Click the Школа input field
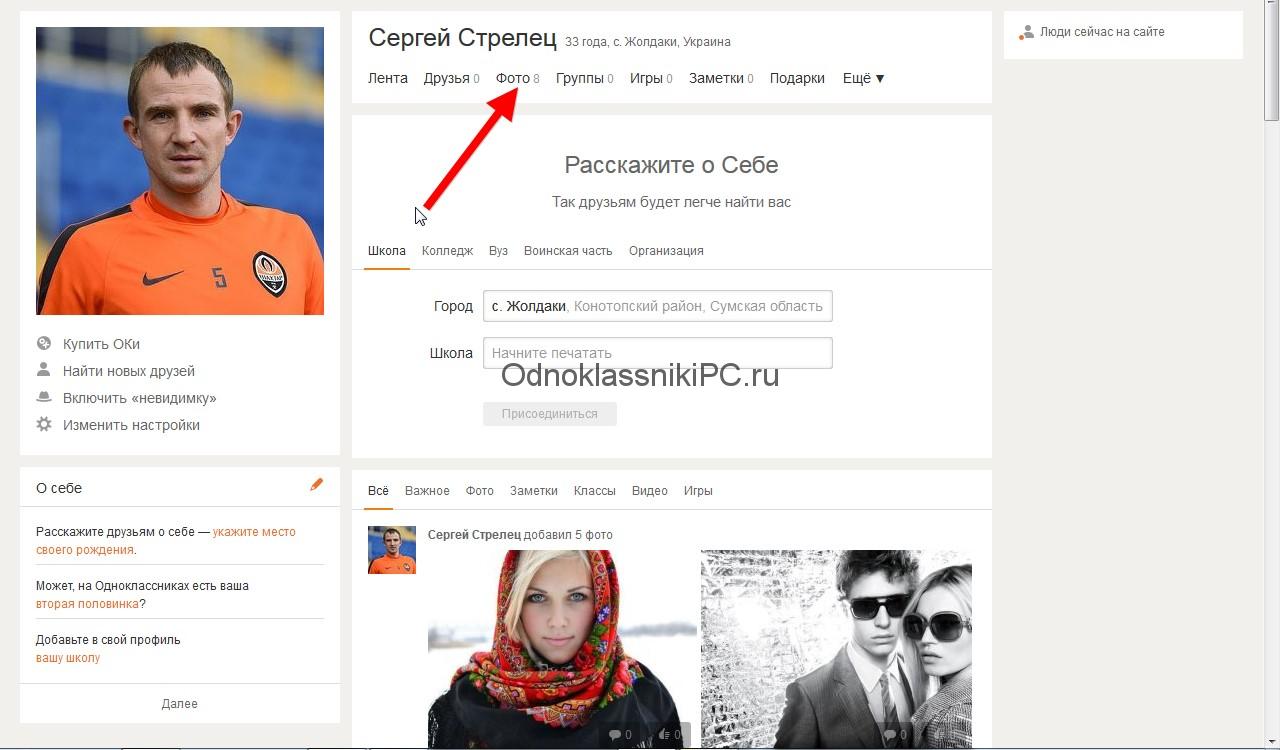1280x750 pixels. pyautogui.click(x=658, y=353)
